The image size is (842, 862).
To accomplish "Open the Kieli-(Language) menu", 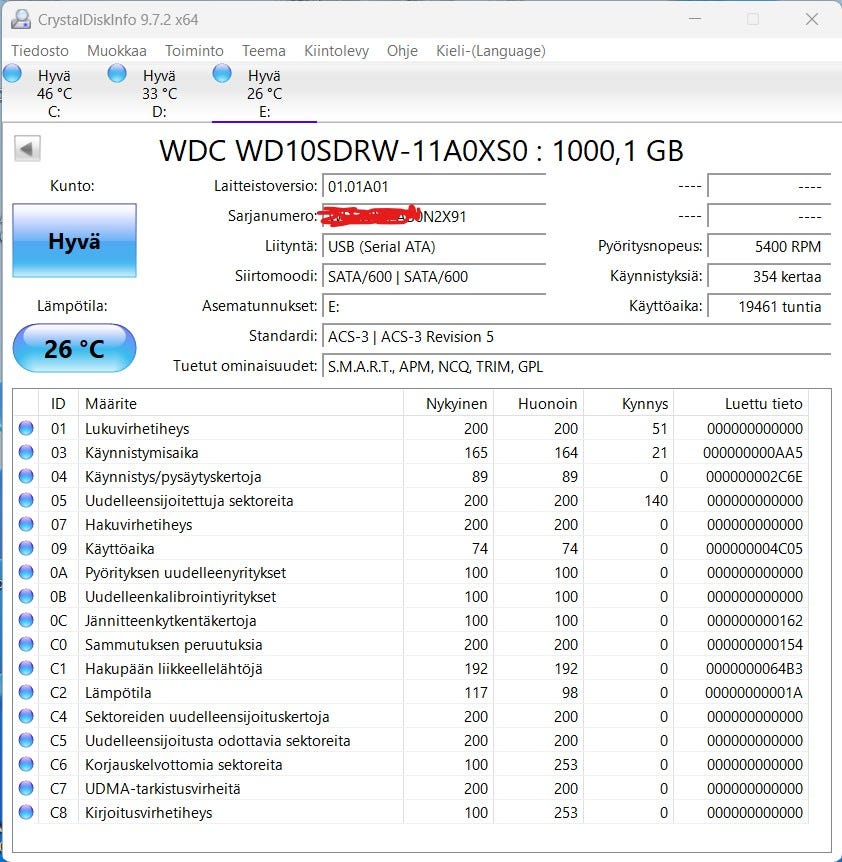I will tap(491, 51).
